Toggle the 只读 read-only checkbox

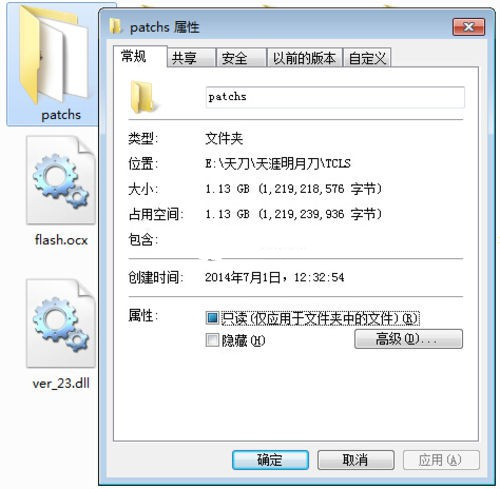coord(212,318)
